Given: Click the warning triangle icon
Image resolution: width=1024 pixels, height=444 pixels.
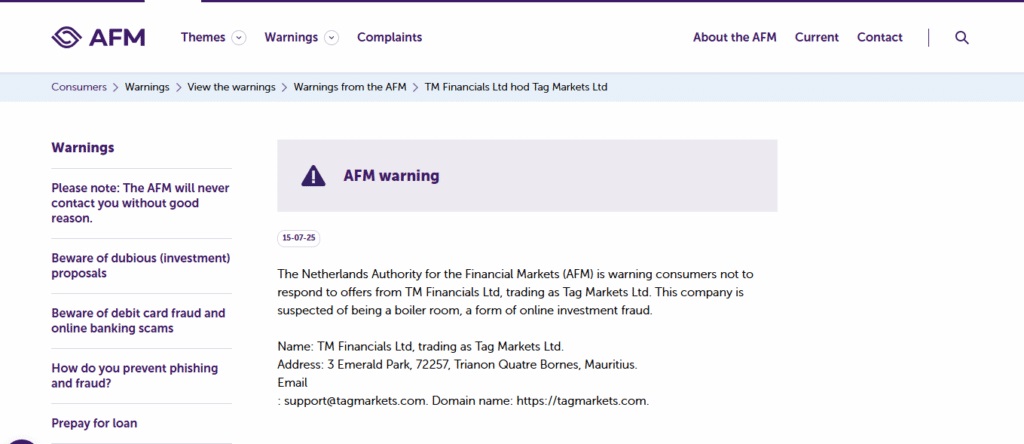Looking at the screenshot, I should click(x=313, y=176).
